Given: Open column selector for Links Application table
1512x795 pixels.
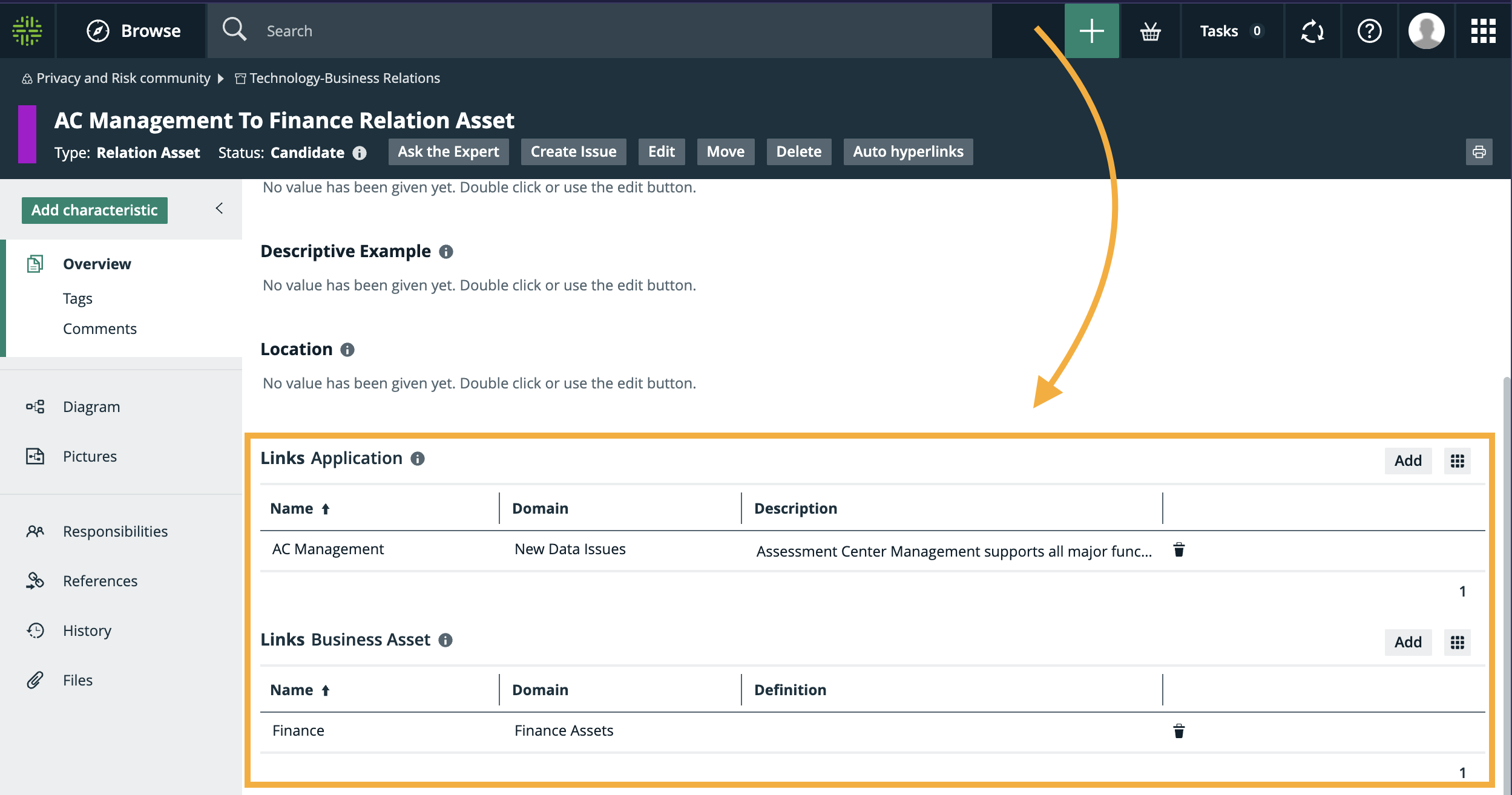Looking at the screenshot, I should (x=1457, y=461).
